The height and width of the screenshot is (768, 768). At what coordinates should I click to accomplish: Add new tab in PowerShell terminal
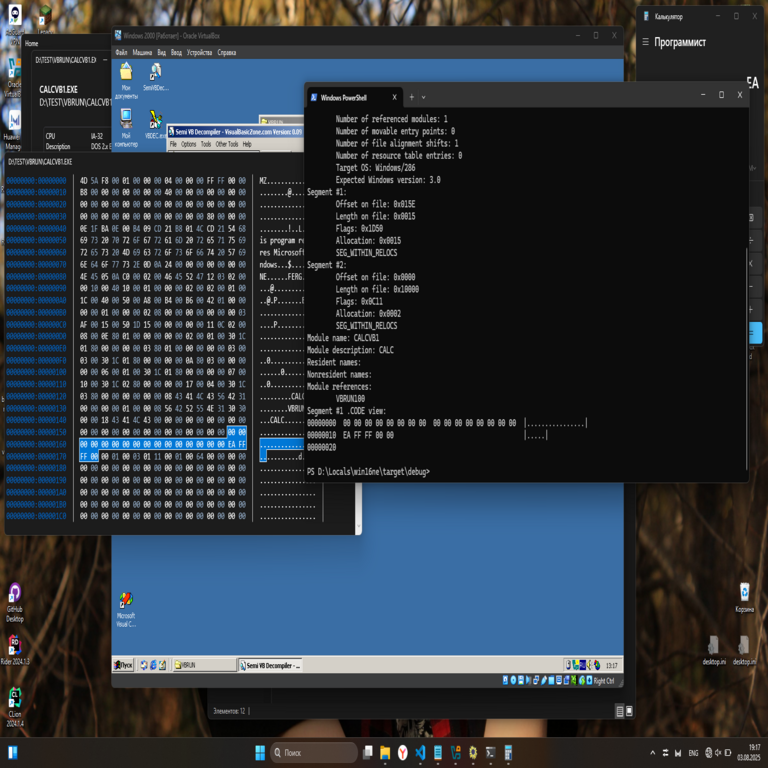[411, 97]
